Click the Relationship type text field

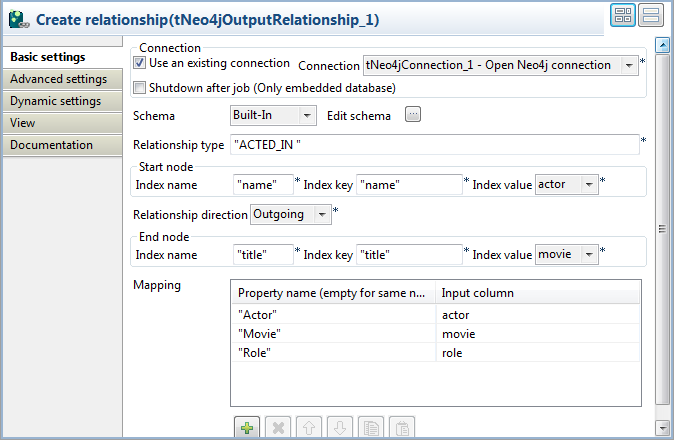(x=434, y=145)
